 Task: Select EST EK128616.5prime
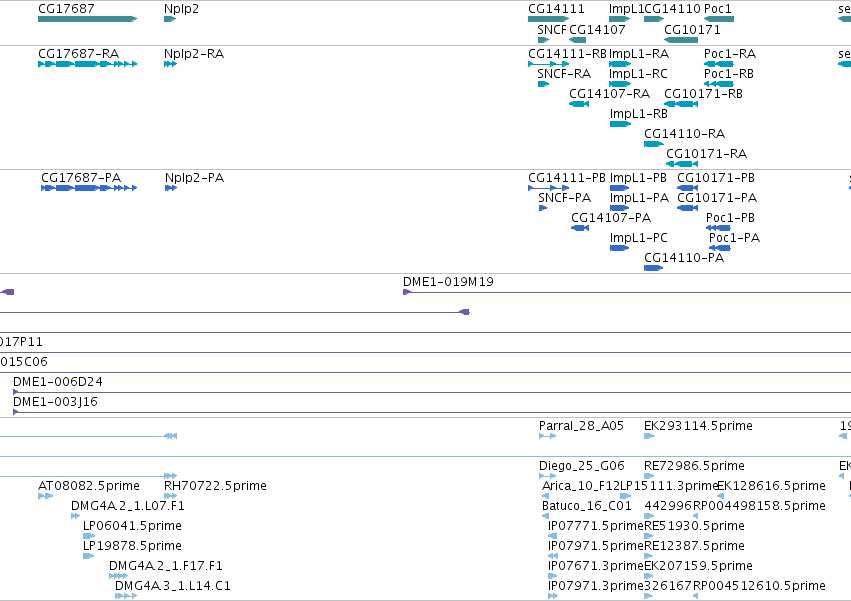pos(720,497)
